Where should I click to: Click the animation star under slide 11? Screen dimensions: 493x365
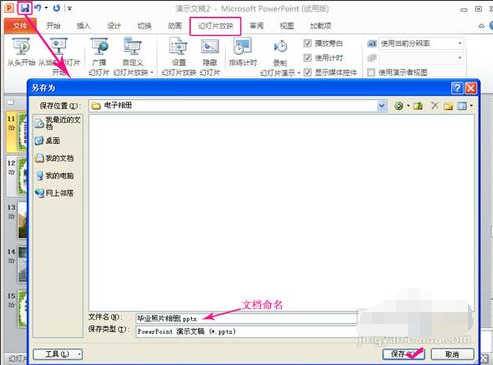[x=11, y=128]
